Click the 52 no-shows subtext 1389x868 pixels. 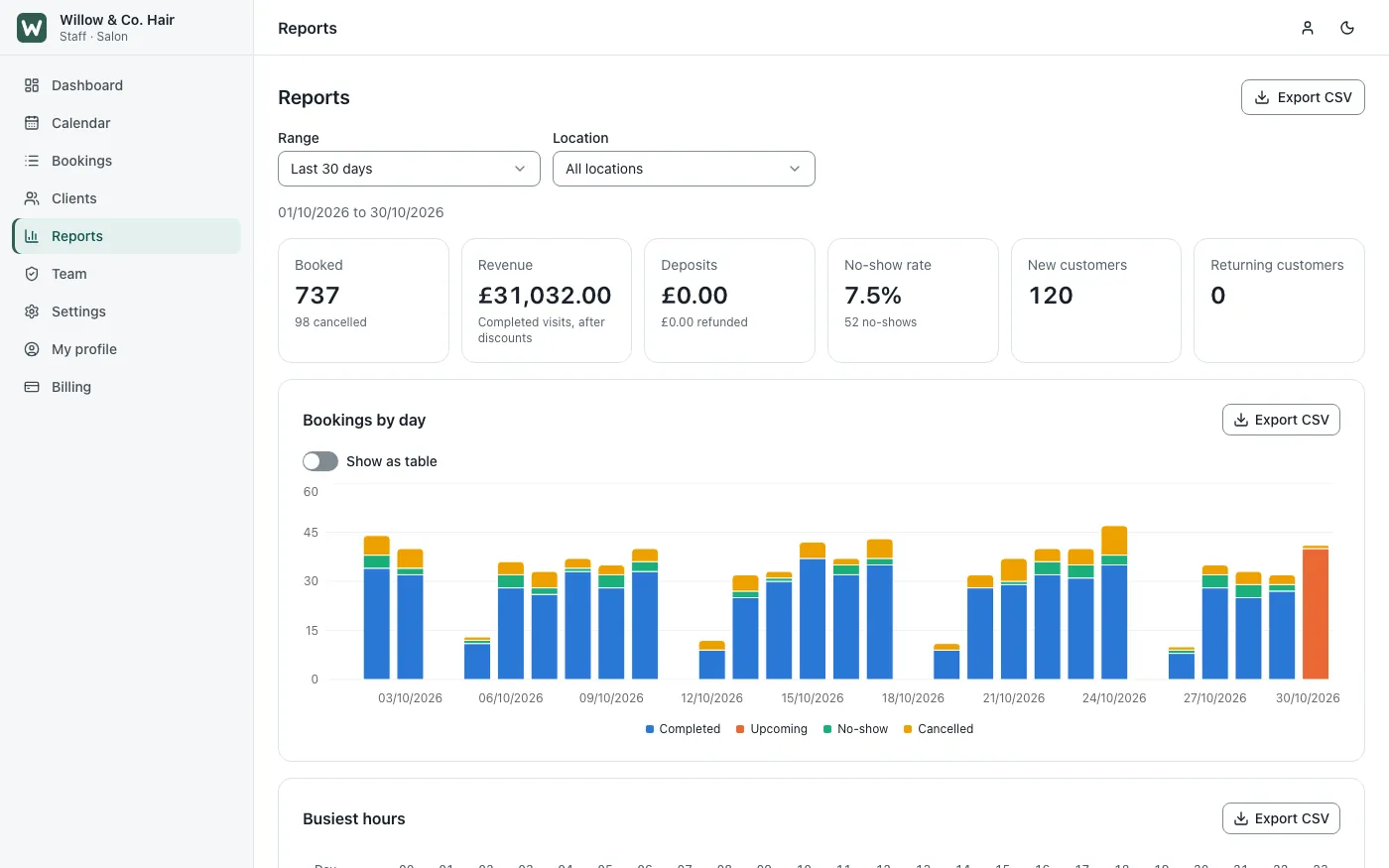click(880, 322)
